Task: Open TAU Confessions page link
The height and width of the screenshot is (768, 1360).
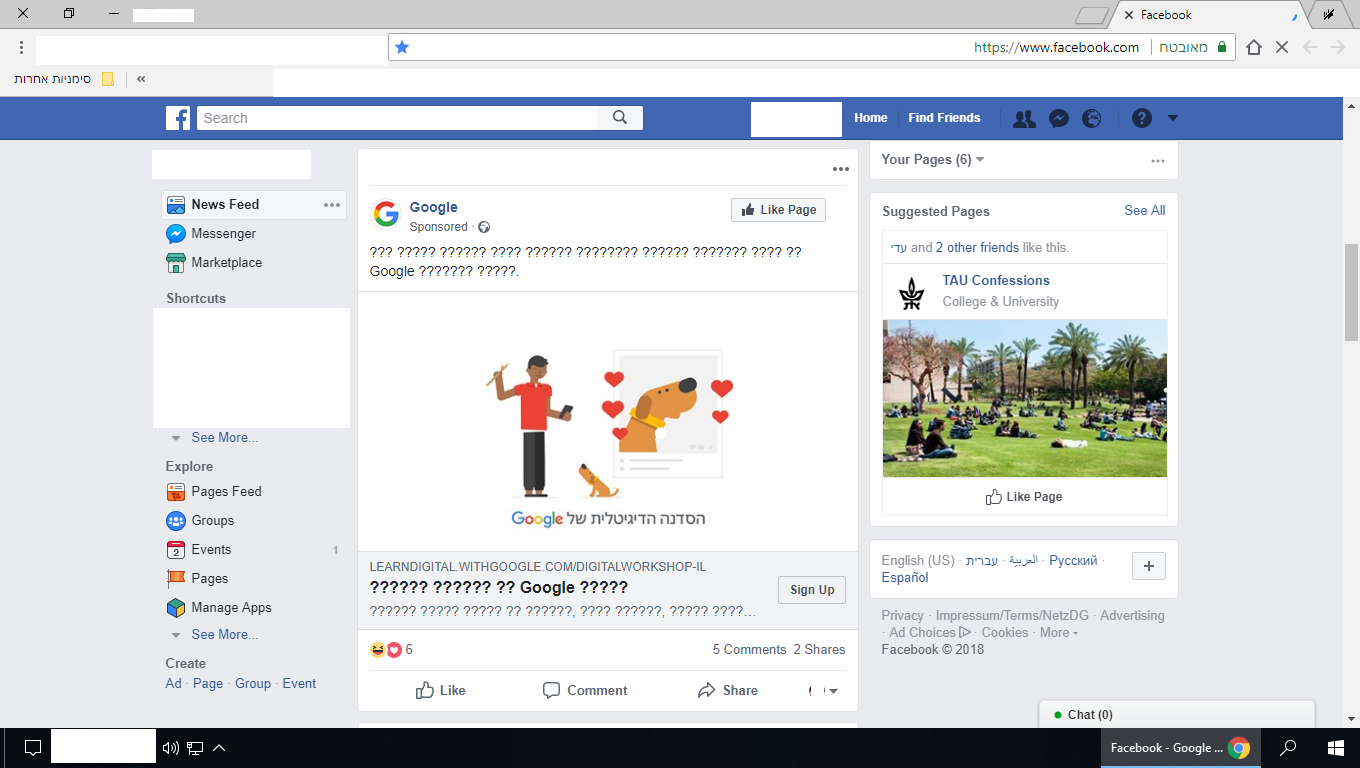Action: coord(996,280)
